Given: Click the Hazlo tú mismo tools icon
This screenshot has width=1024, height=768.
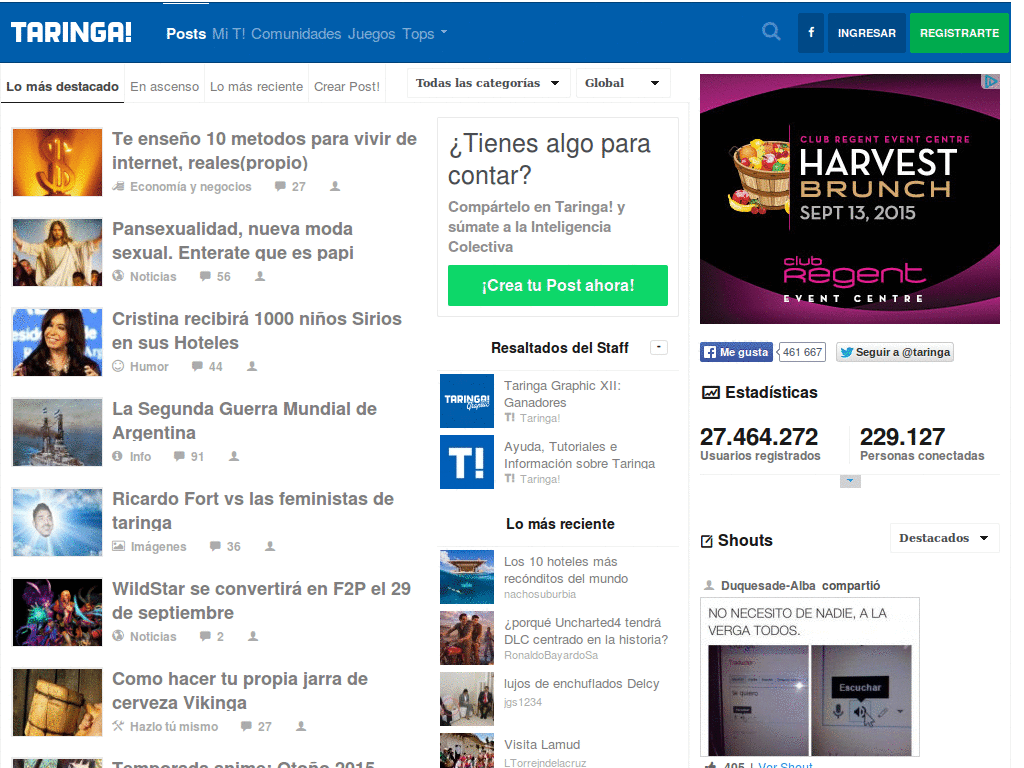Looking at the screenshot, I should pos(118,726).
